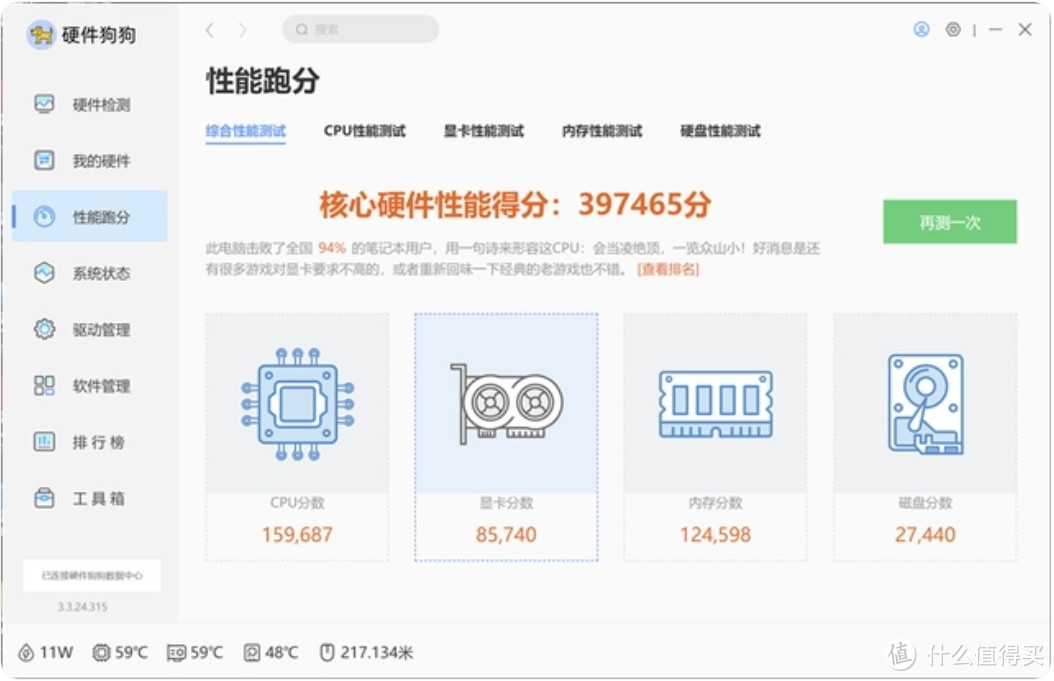
Task: Open the 软件管理 grid icon
Action: 44,385
